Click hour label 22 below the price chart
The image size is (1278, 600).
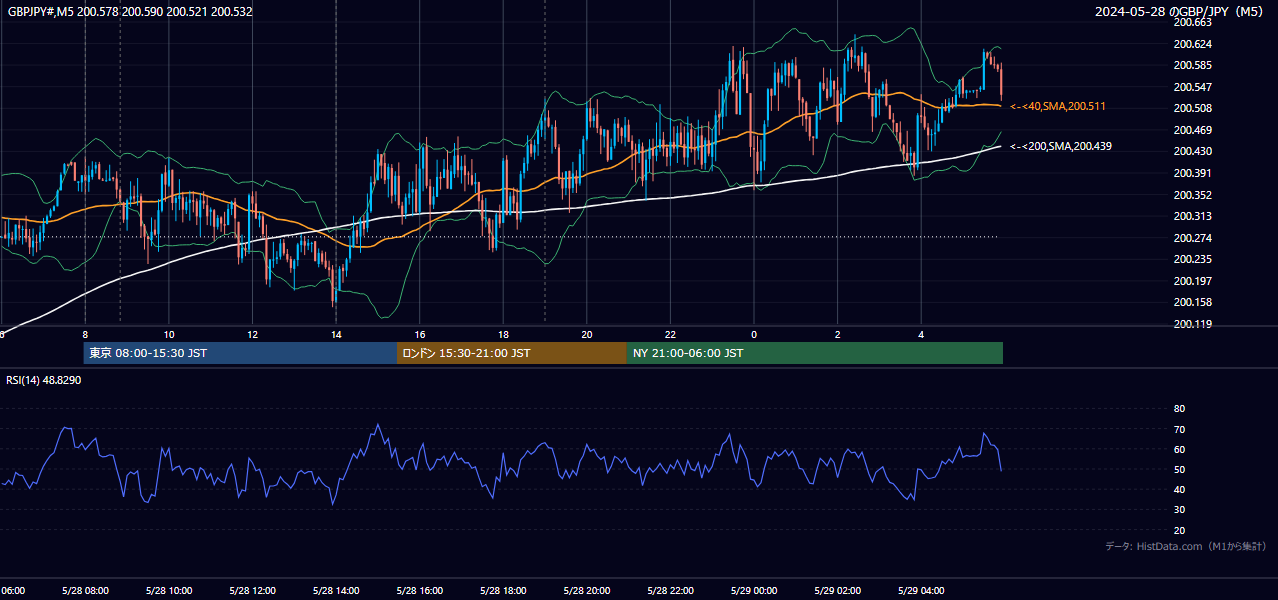pyautogui.click(x=670, y=334)
